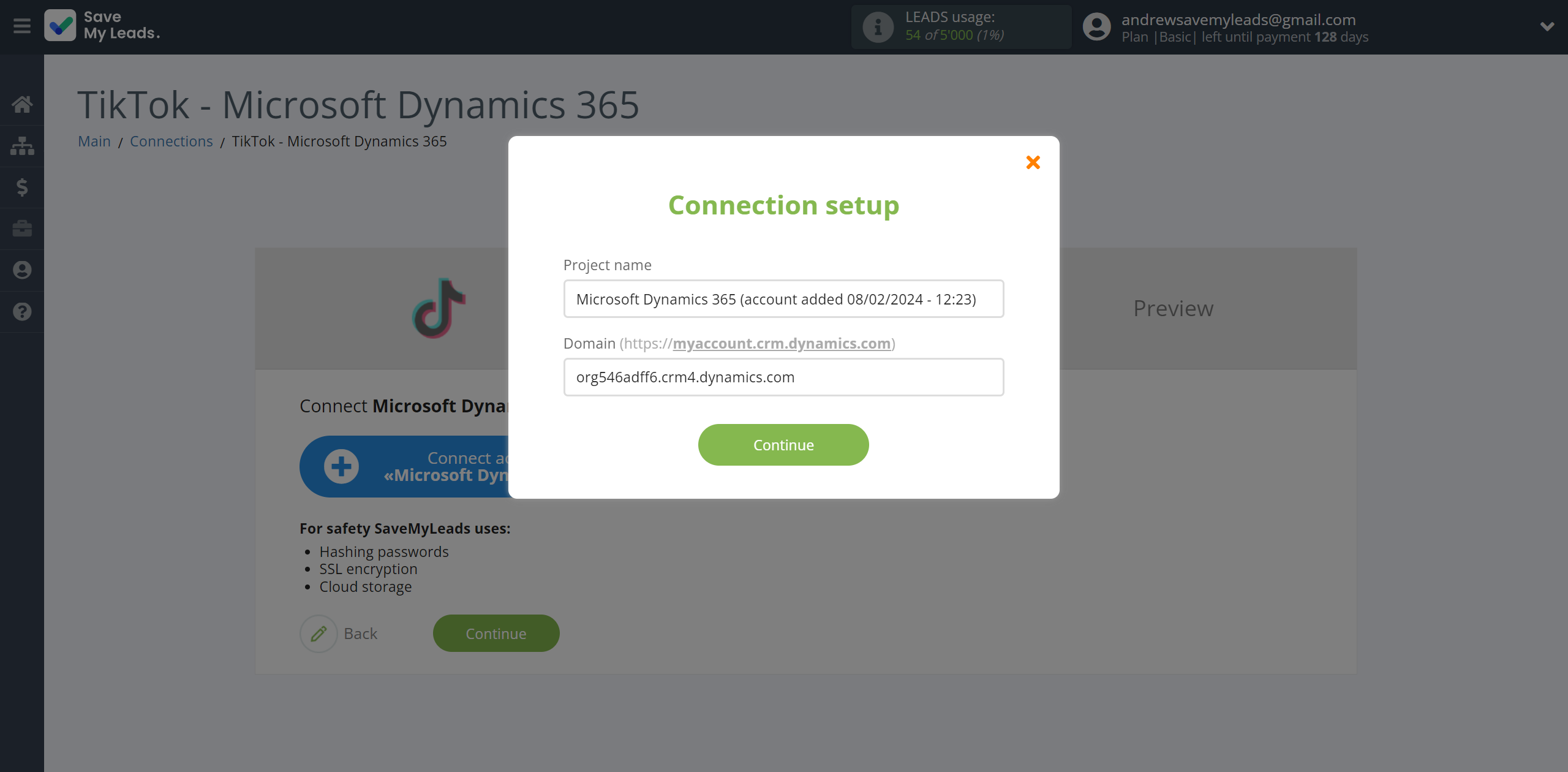This screenshot has width=1568, height=772.
Task: Click the TikTok logo icon in modal
Action: pos(436,308)
